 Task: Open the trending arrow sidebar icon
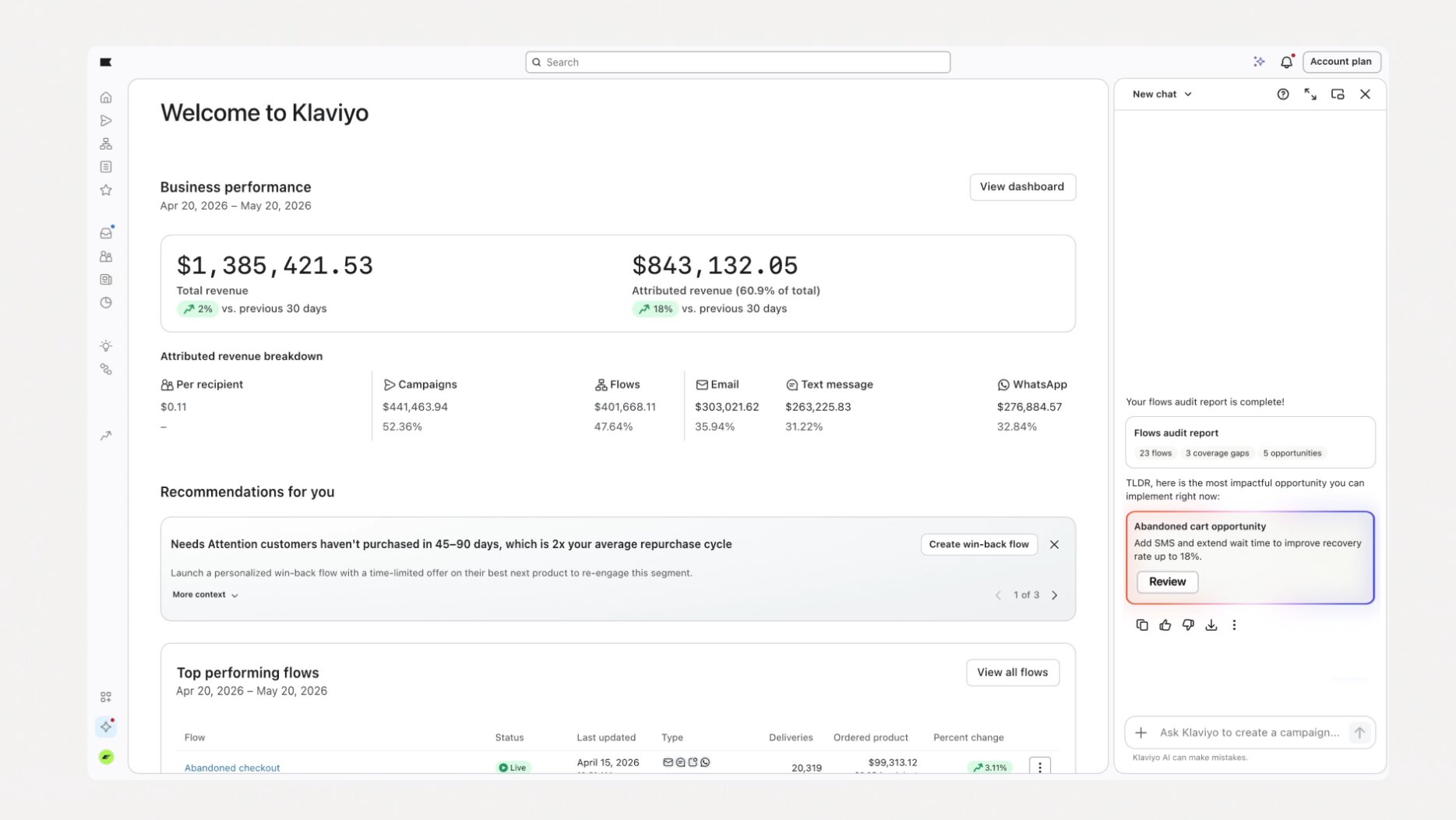click(106, 436)
